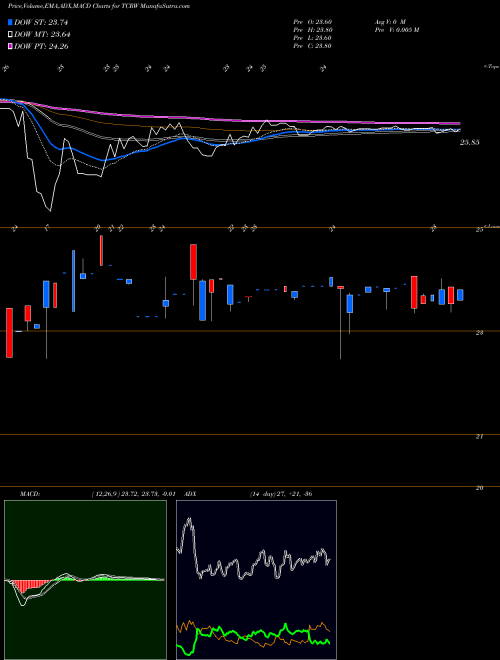
Task: Click the 'Avg V: 0 M' volume text
Action: point(390,21)
